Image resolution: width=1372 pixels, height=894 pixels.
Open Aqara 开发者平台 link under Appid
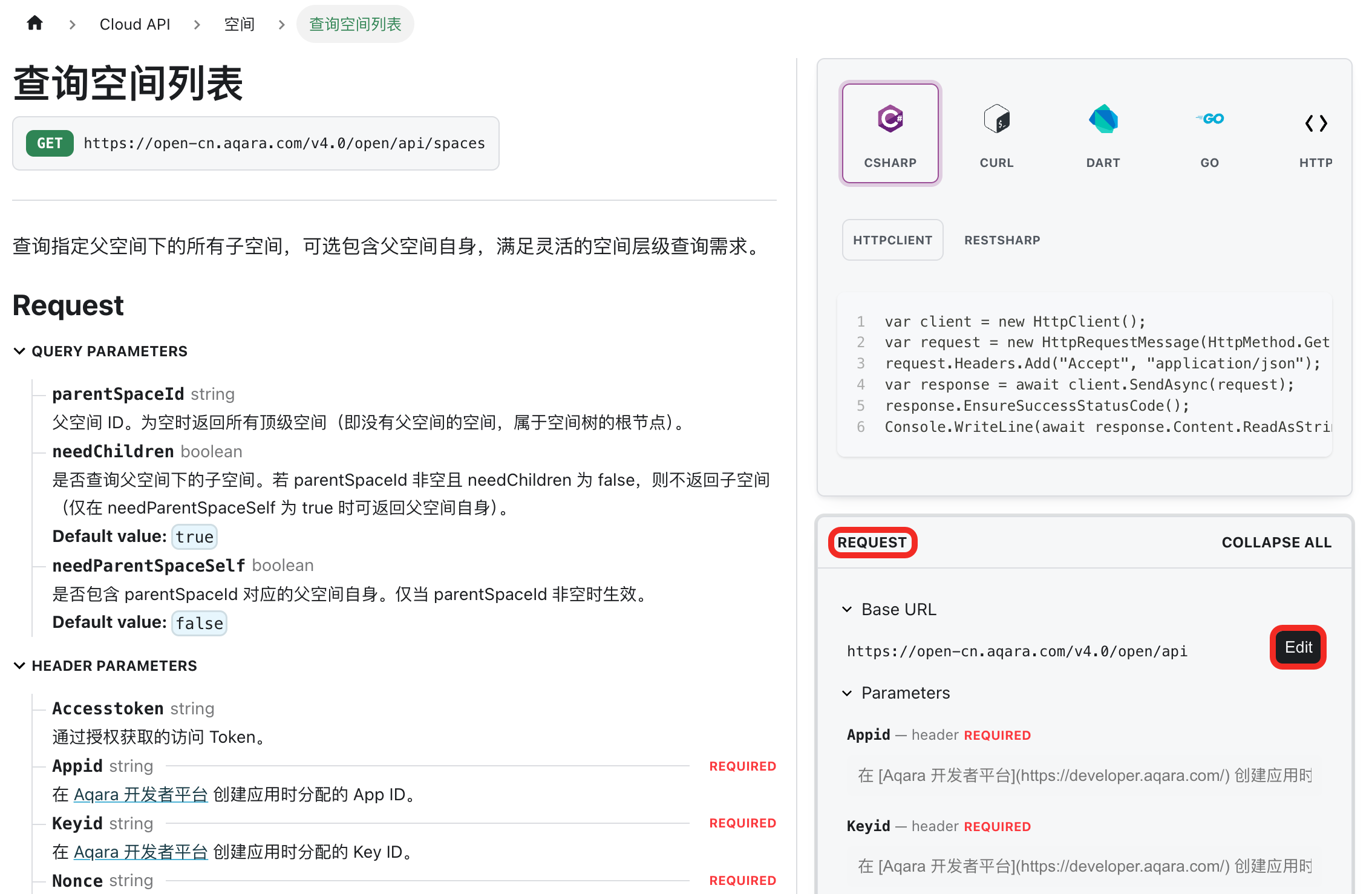click(141, 794)
